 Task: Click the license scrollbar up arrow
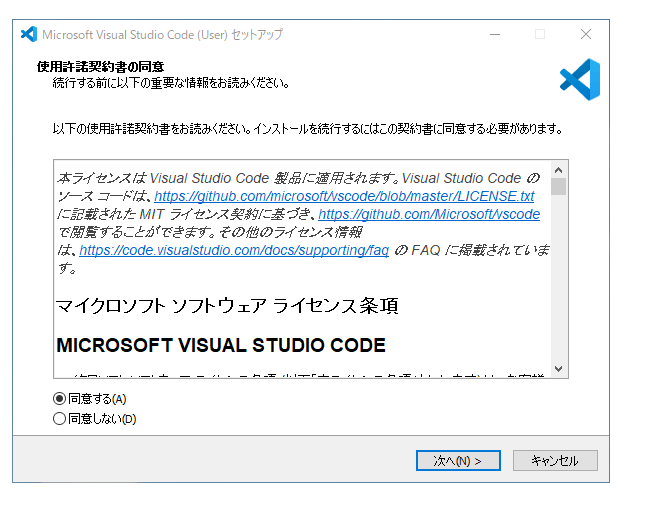(x=558, y=170)
